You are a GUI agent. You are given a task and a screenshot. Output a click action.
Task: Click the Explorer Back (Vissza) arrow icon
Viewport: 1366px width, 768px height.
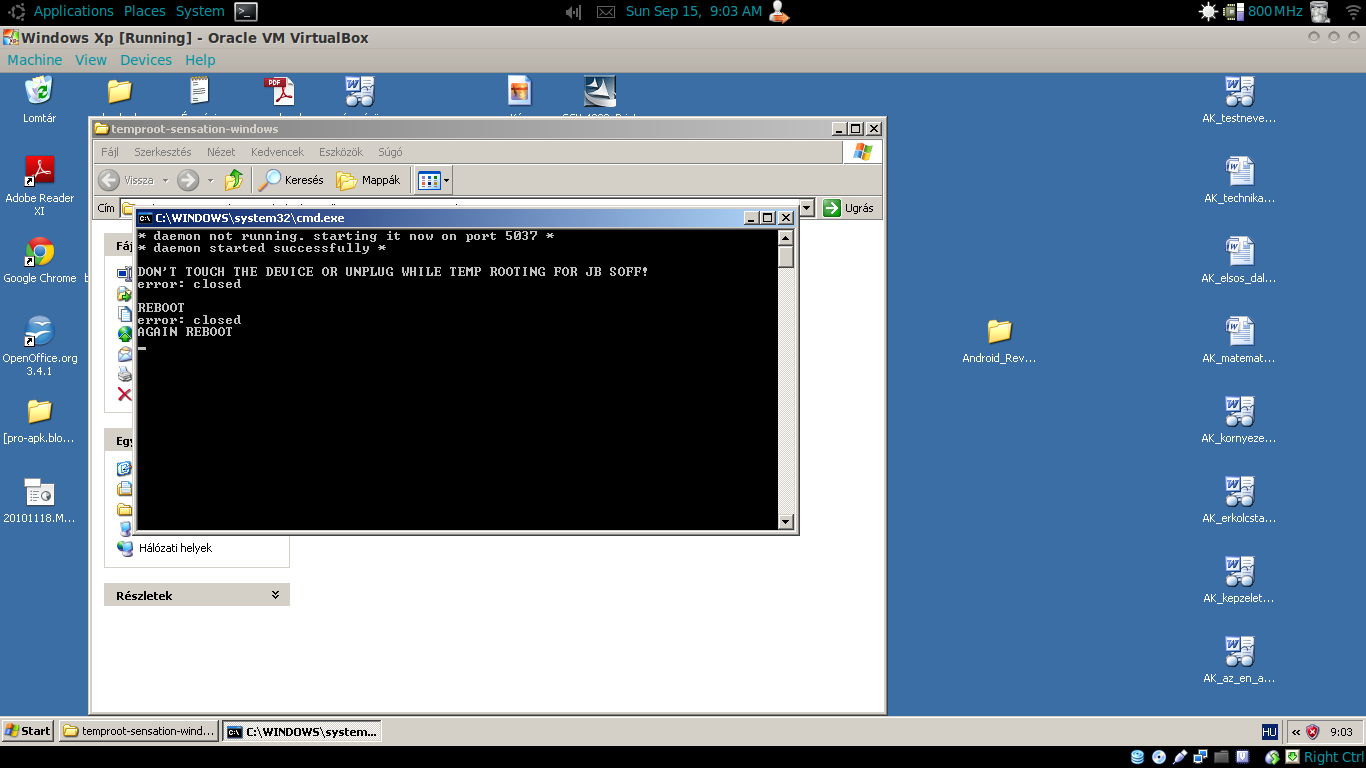click(109, 180)
